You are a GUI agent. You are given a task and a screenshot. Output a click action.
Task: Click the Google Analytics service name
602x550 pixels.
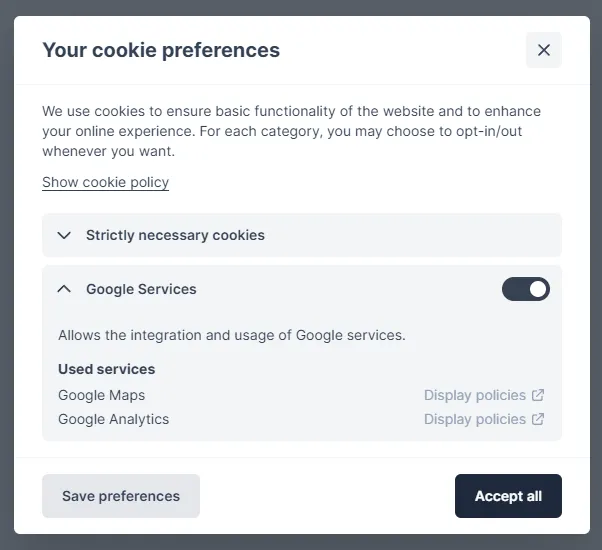tap(113, 419)
